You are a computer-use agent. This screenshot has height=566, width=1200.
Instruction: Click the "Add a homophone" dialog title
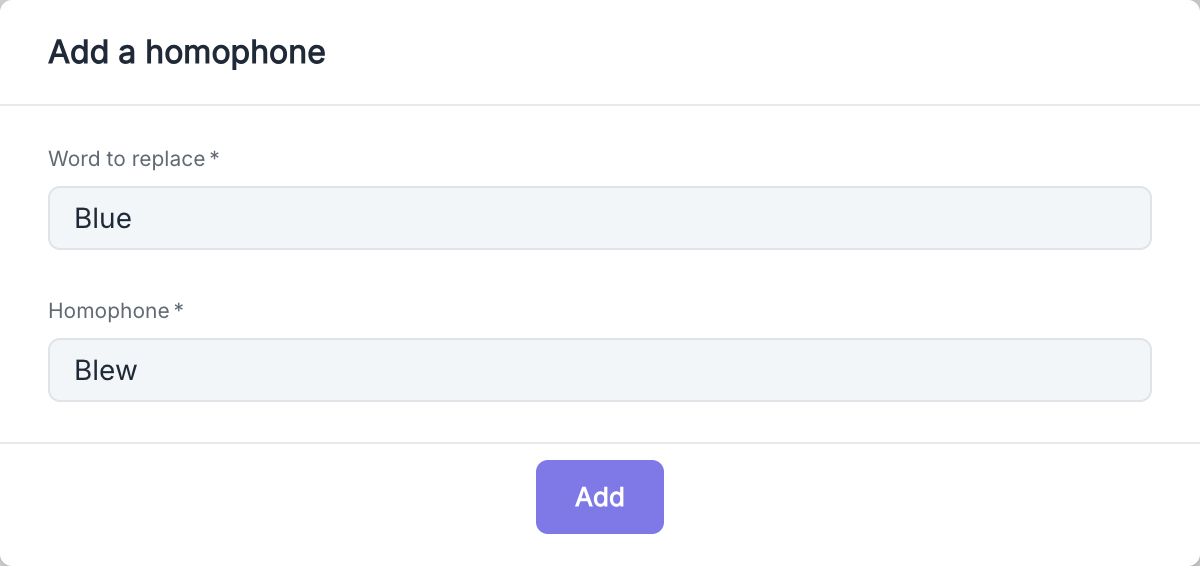187,52
